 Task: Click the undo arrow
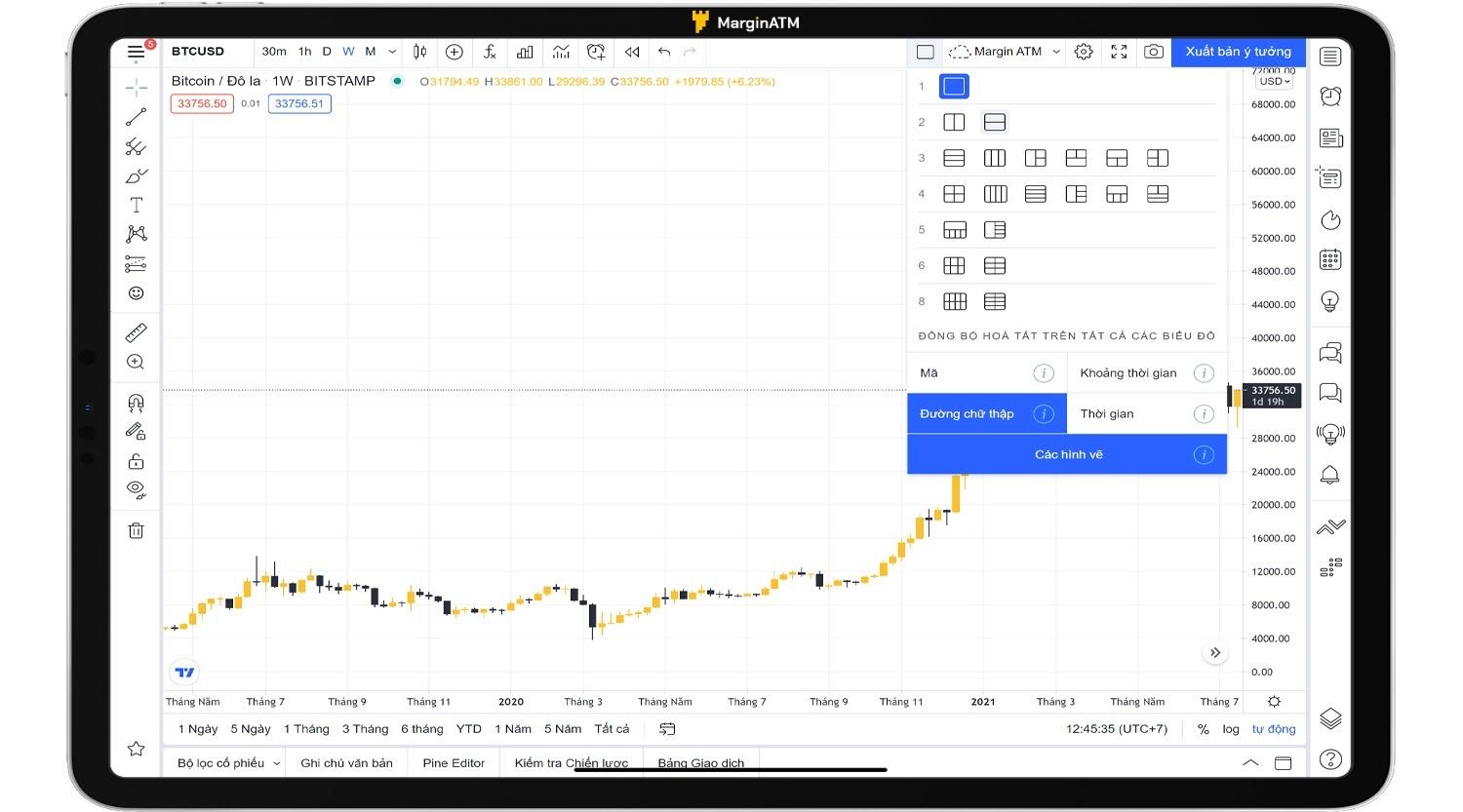[664, 52]
